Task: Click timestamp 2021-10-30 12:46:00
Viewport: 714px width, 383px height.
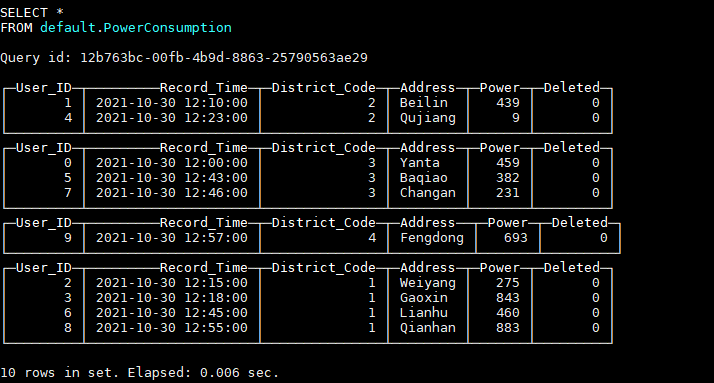Action: tap(172, 193)
